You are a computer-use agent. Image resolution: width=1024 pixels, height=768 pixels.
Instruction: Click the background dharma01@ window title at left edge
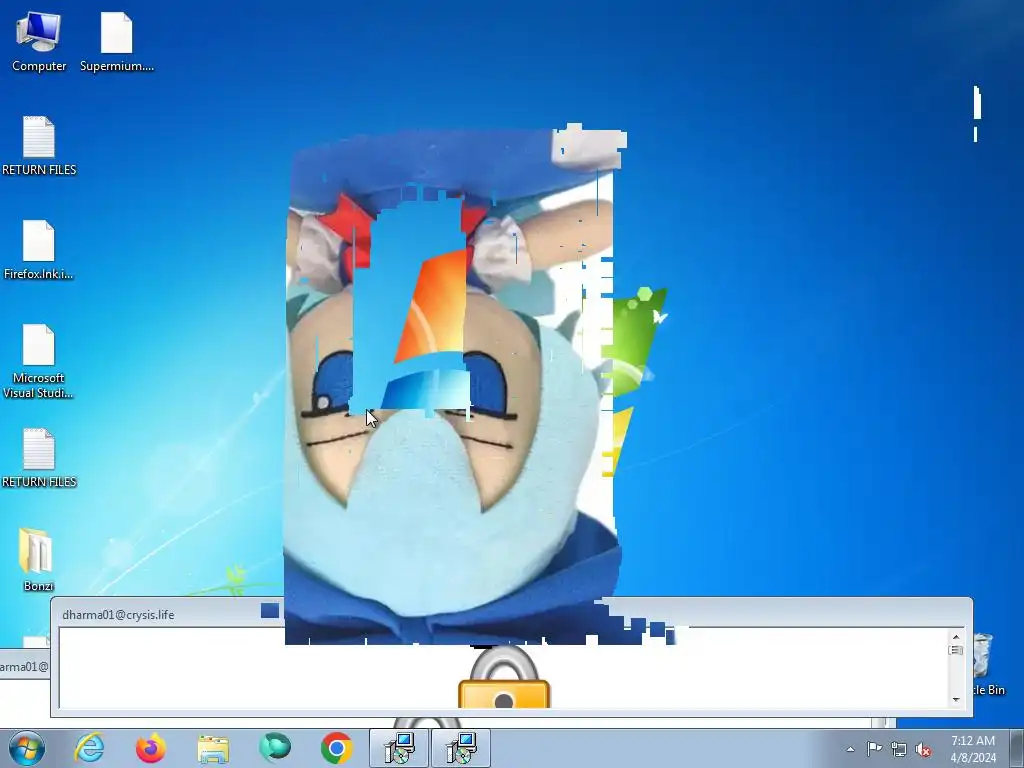24,666
